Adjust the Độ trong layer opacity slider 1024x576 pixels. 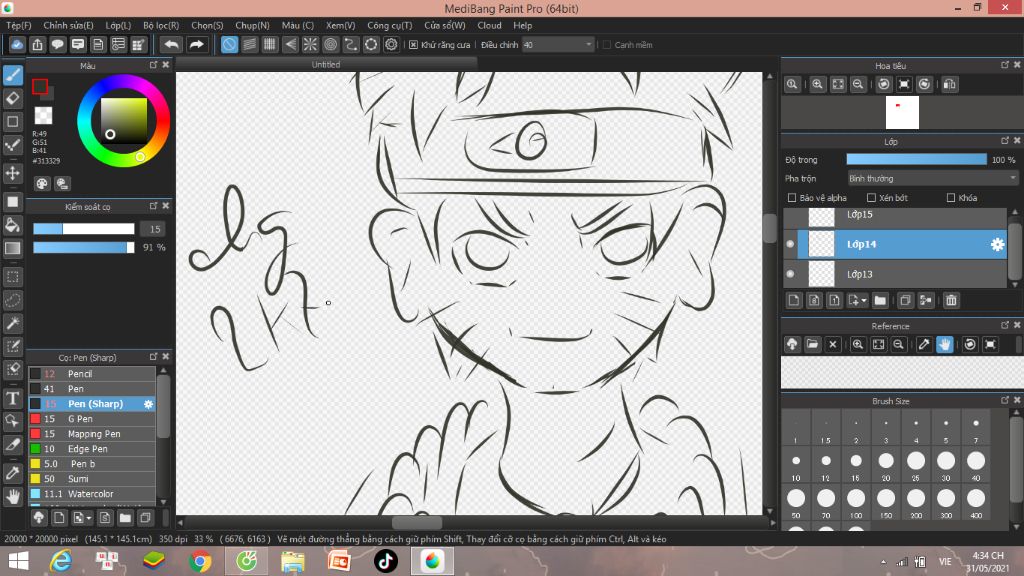(916, 159)
